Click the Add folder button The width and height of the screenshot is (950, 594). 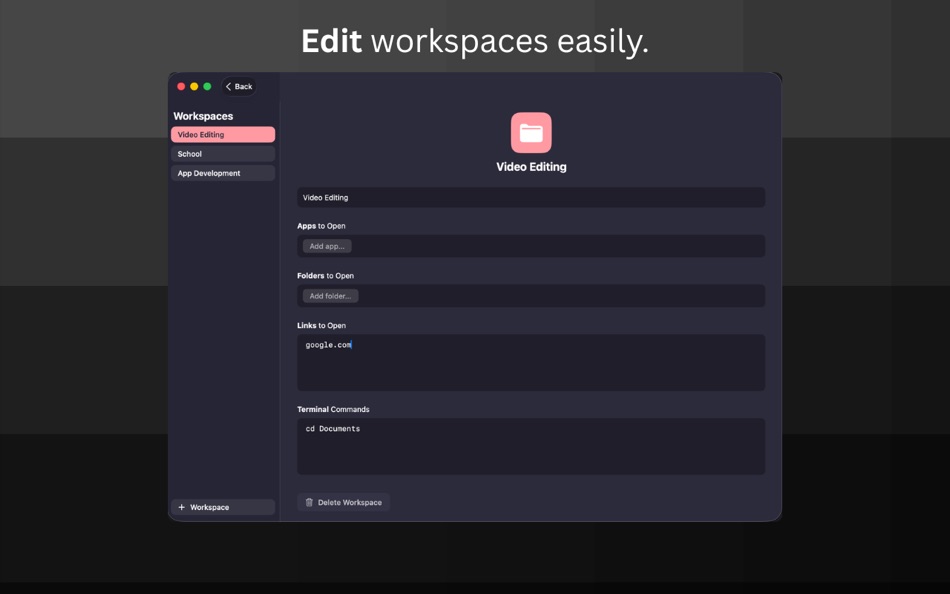(x=330, y=295)
